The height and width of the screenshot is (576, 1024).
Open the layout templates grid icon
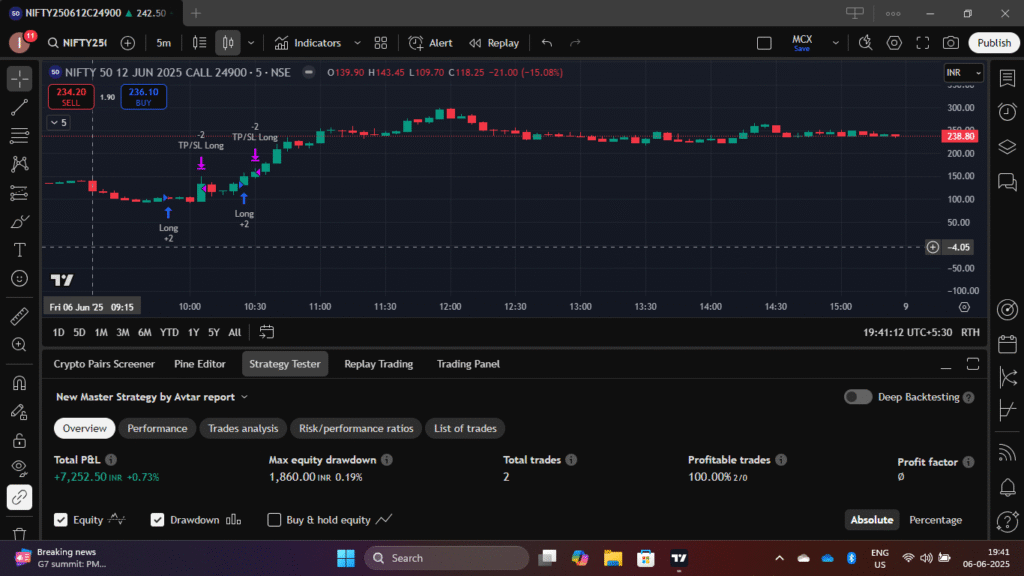click(x=381, y=43)
